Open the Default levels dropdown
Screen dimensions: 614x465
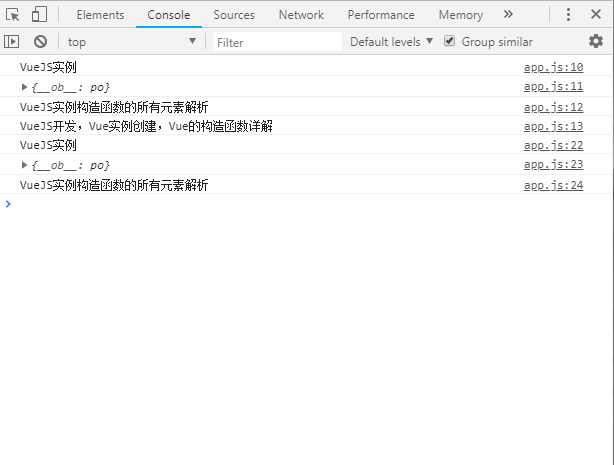point(391,42)
